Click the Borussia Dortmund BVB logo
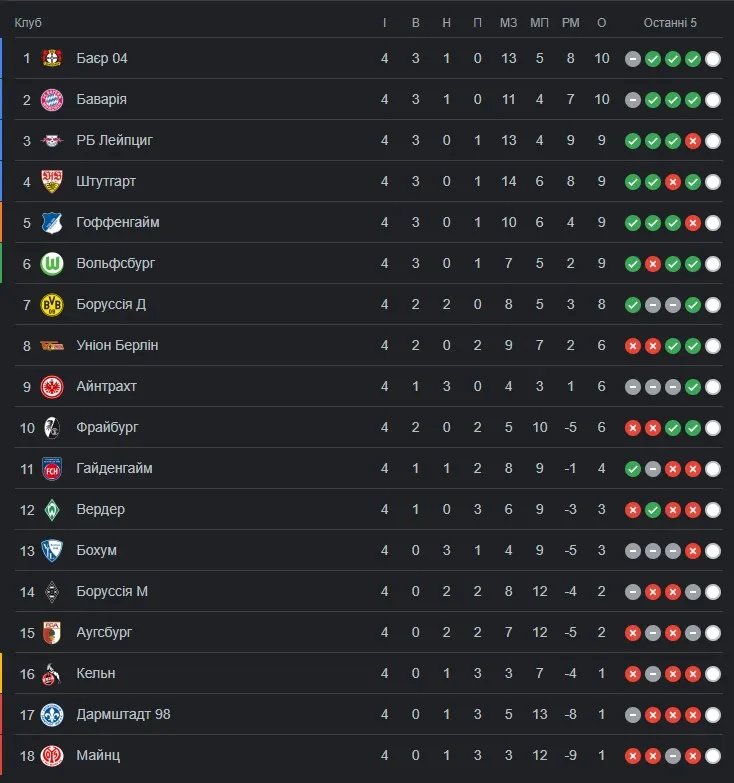Viewport: 734px width, 783px height. click(x=52, y=304)
